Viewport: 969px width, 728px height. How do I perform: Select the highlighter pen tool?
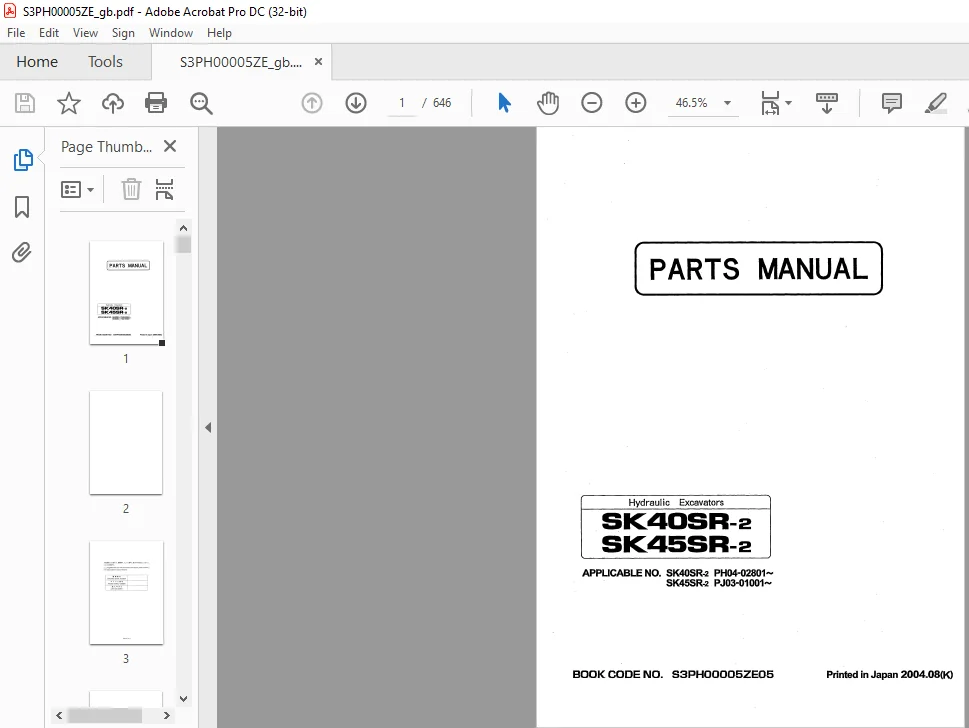tap(936, 103)
